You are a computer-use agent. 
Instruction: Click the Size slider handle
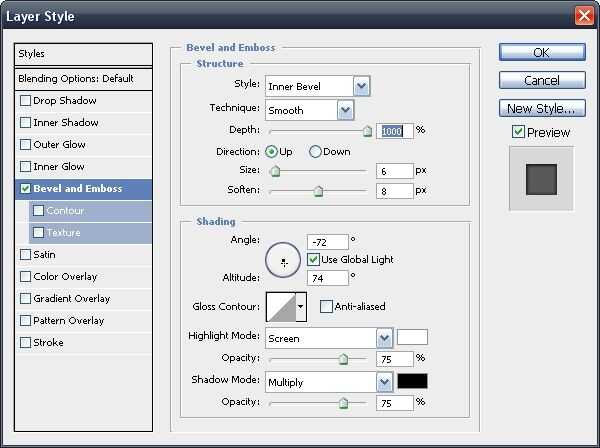click(x=275, y=171)
